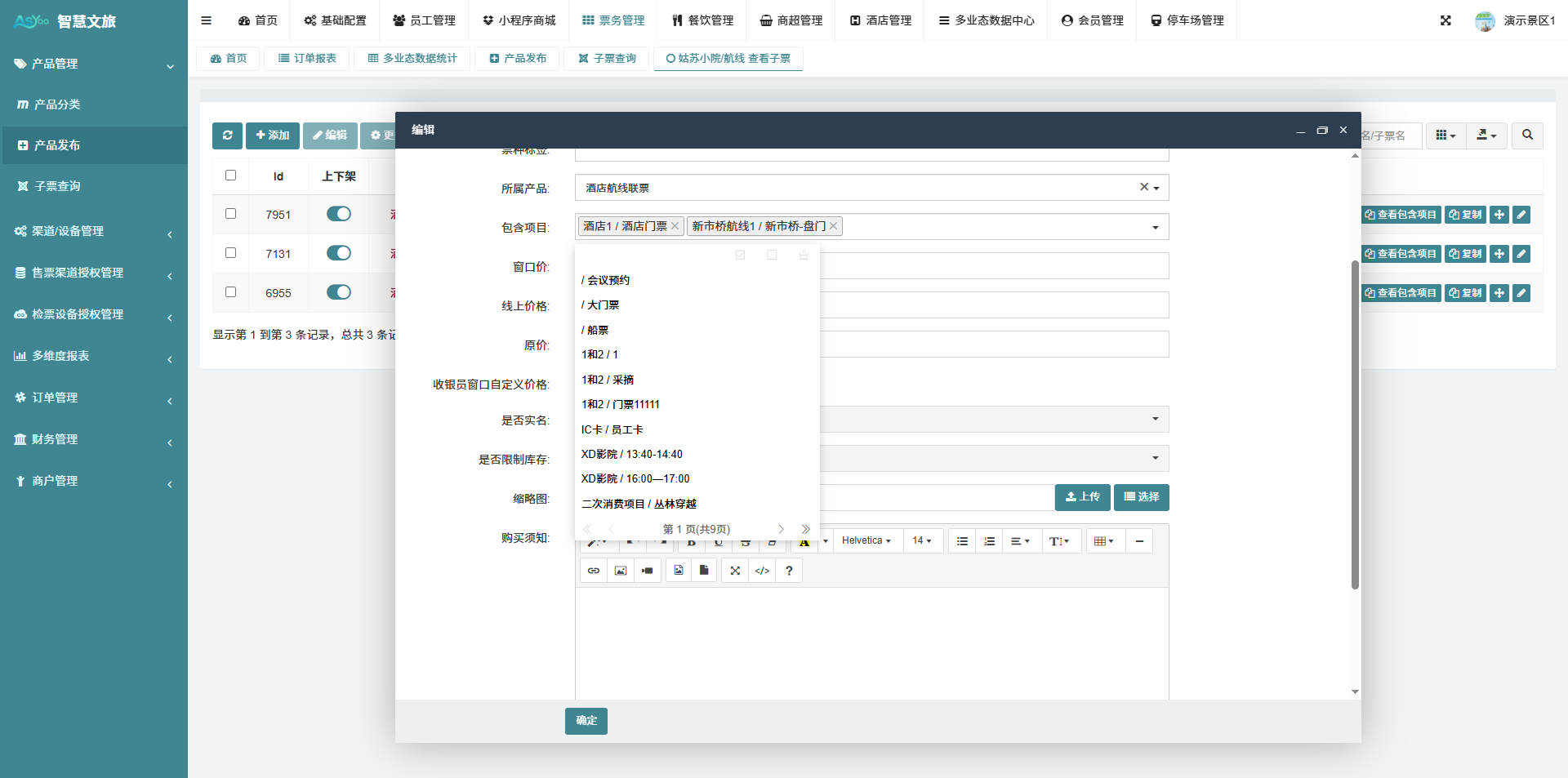1568x778 pixels.
Task: Open the 包含项目 dropdown arrow
Action: (x=1155, y=227)
